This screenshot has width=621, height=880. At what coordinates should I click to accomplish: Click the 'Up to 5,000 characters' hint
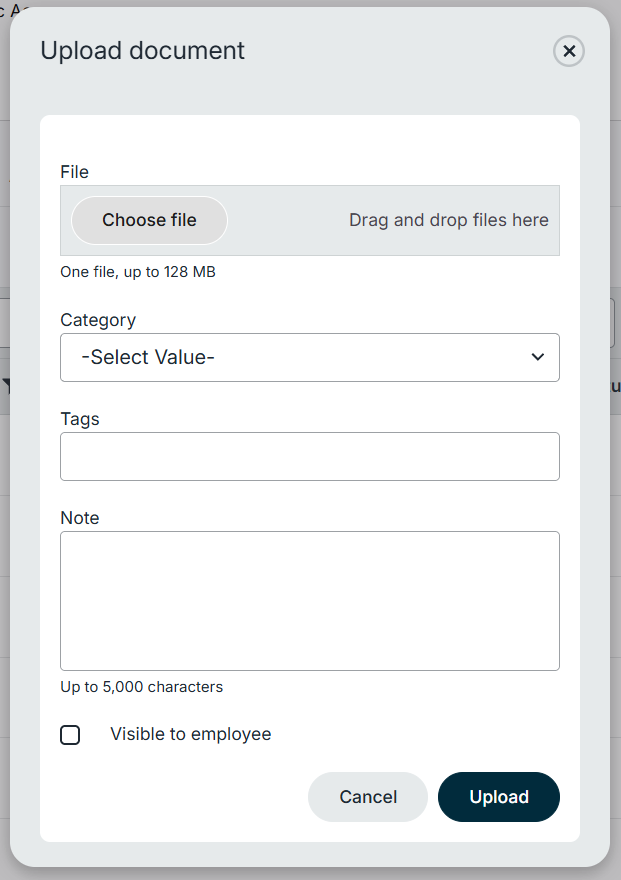141,687
